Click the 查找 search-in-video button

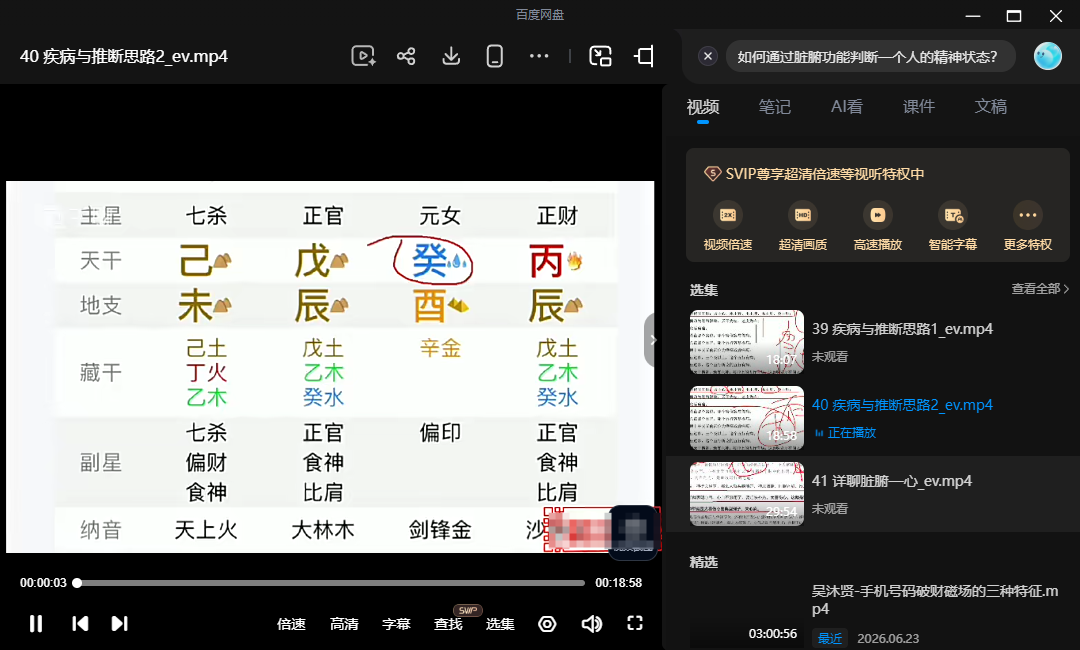click(x=448, y=624)
